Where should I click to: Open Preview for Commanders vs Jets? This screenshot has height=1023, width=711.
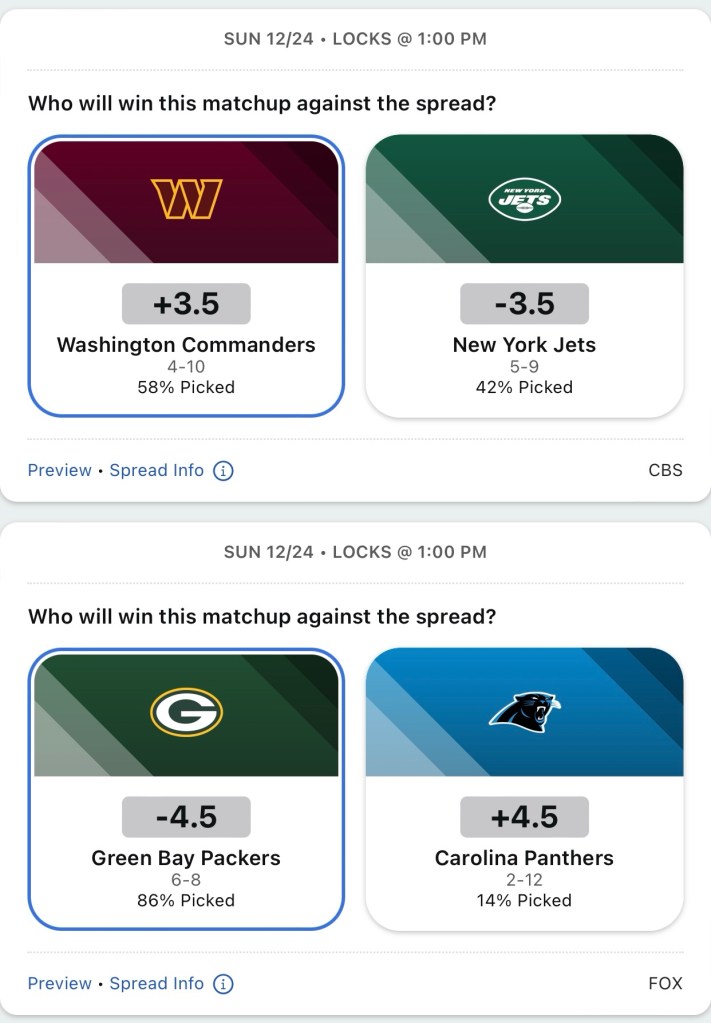59,470
